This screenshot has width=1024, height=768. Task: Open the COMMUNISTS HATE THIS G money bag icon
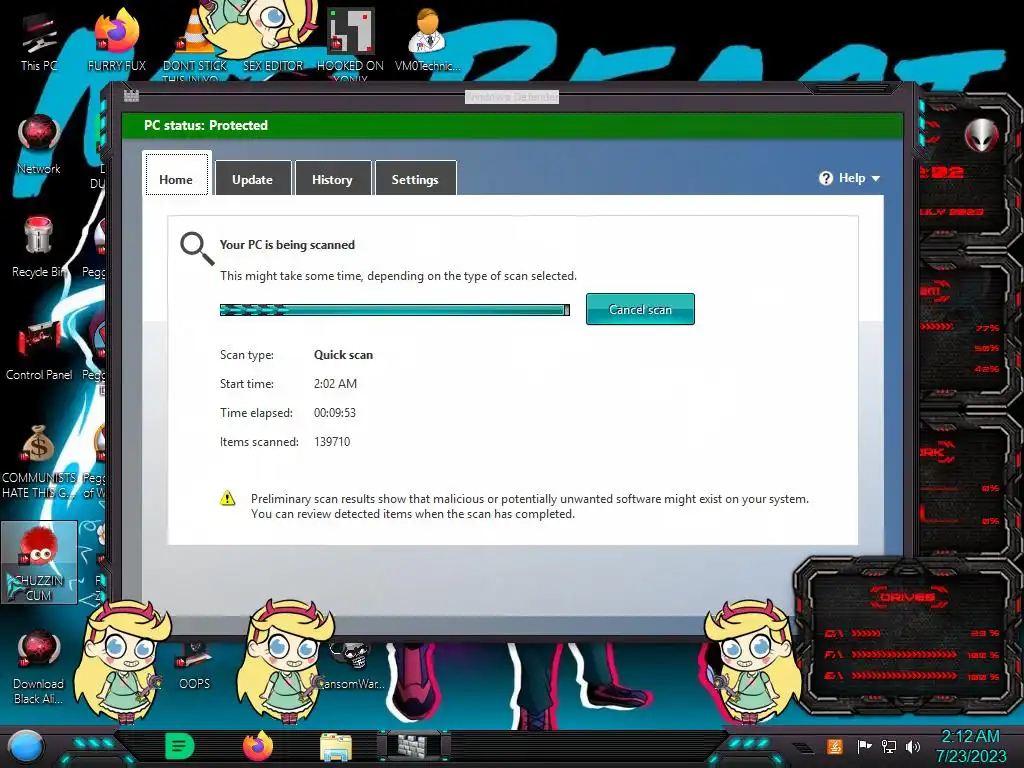tap(39, 461)
